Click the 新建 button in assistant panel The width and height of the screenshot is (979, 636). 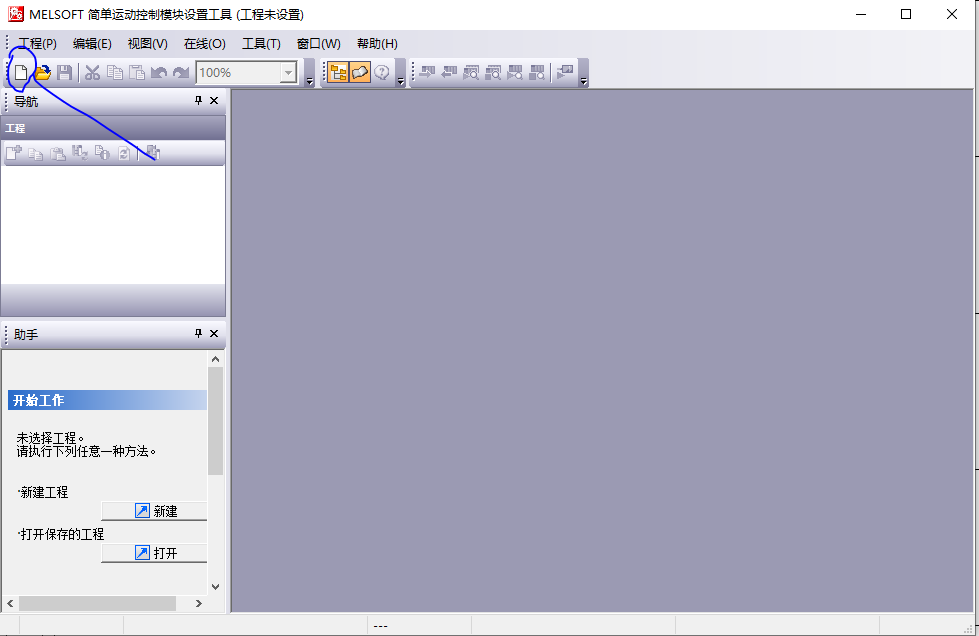click(154, 511)
